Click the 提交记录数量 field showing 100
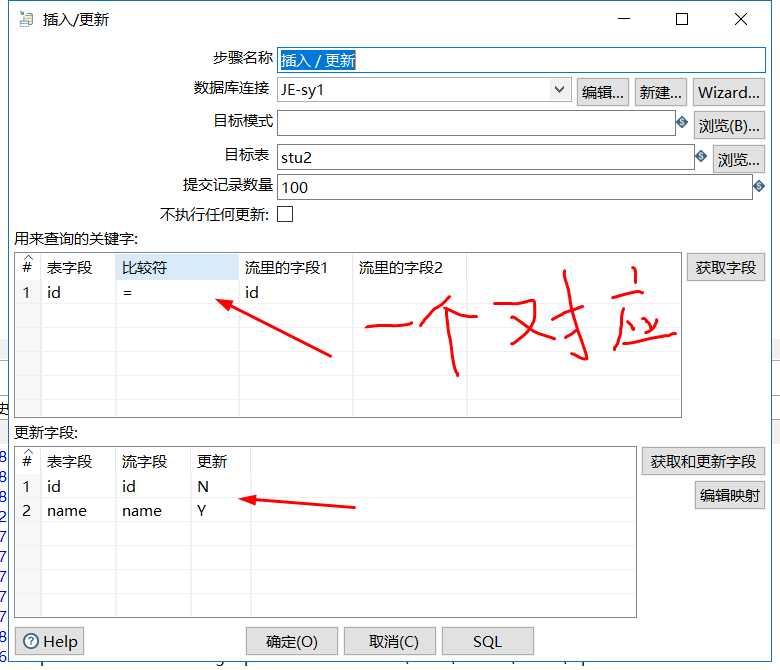Viewport: 780px width, 670px height. [514, 187]
